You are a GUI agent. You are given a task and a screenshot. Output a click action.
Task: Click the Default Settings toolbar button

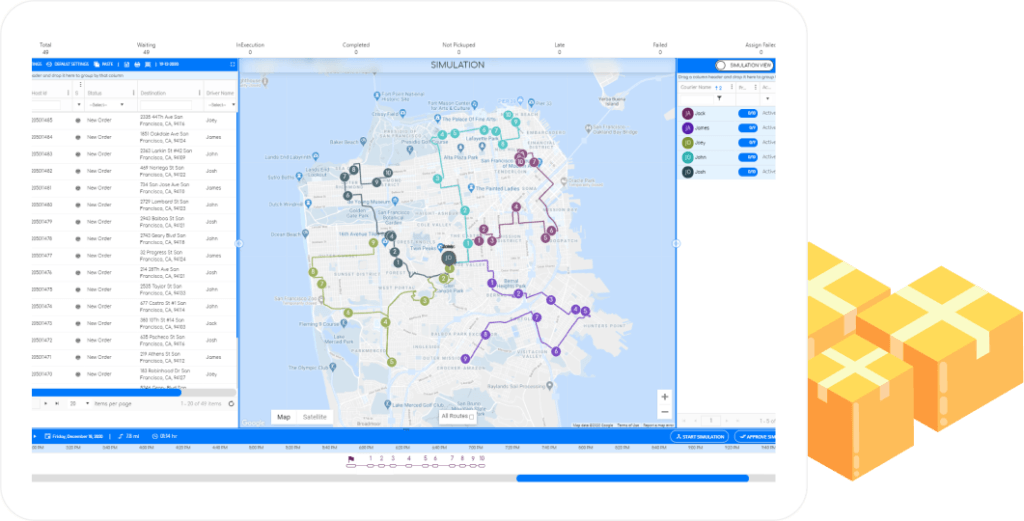point(67,64)
